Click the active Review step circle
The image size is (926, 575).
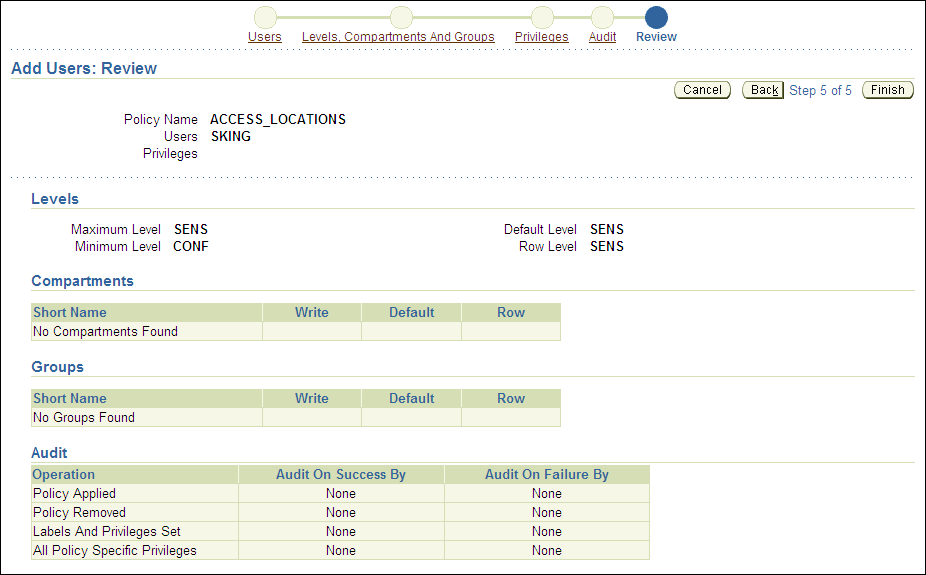(656, 17)
